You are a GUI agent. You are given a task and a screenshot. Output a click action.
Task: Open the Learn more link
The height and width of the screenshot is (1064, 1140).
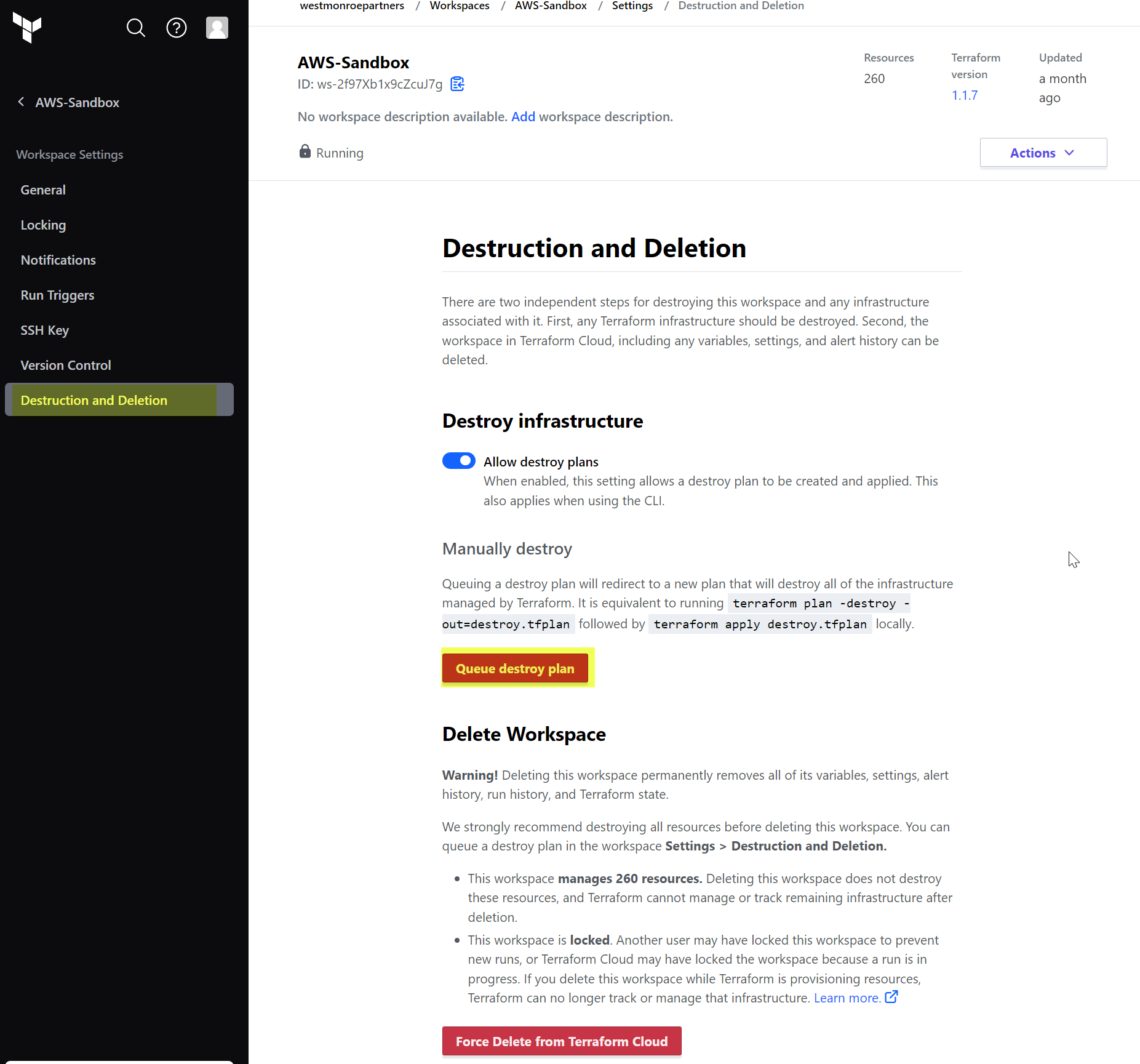pyautogui.click(x=847, y=998)
